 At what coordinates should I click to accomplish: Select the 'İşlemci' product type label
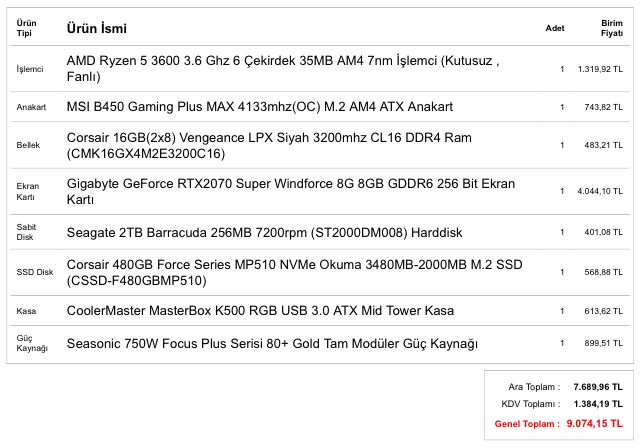(30, 69)
